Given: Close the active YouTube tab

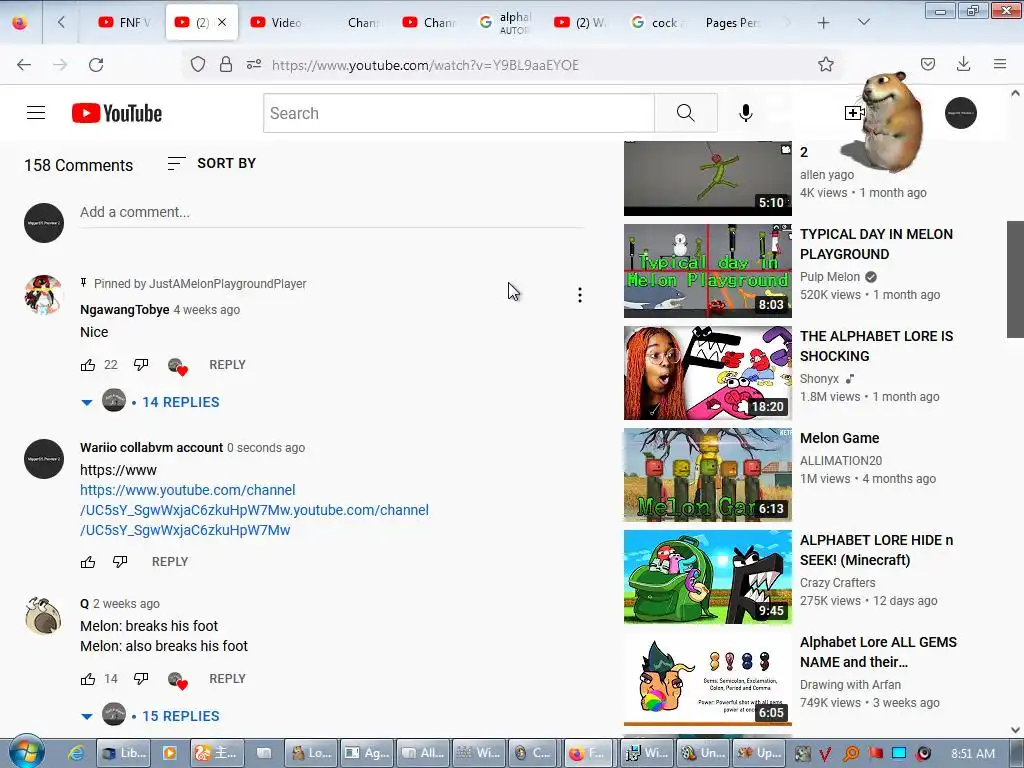Looking at the screenshot, I should (222, 22).
